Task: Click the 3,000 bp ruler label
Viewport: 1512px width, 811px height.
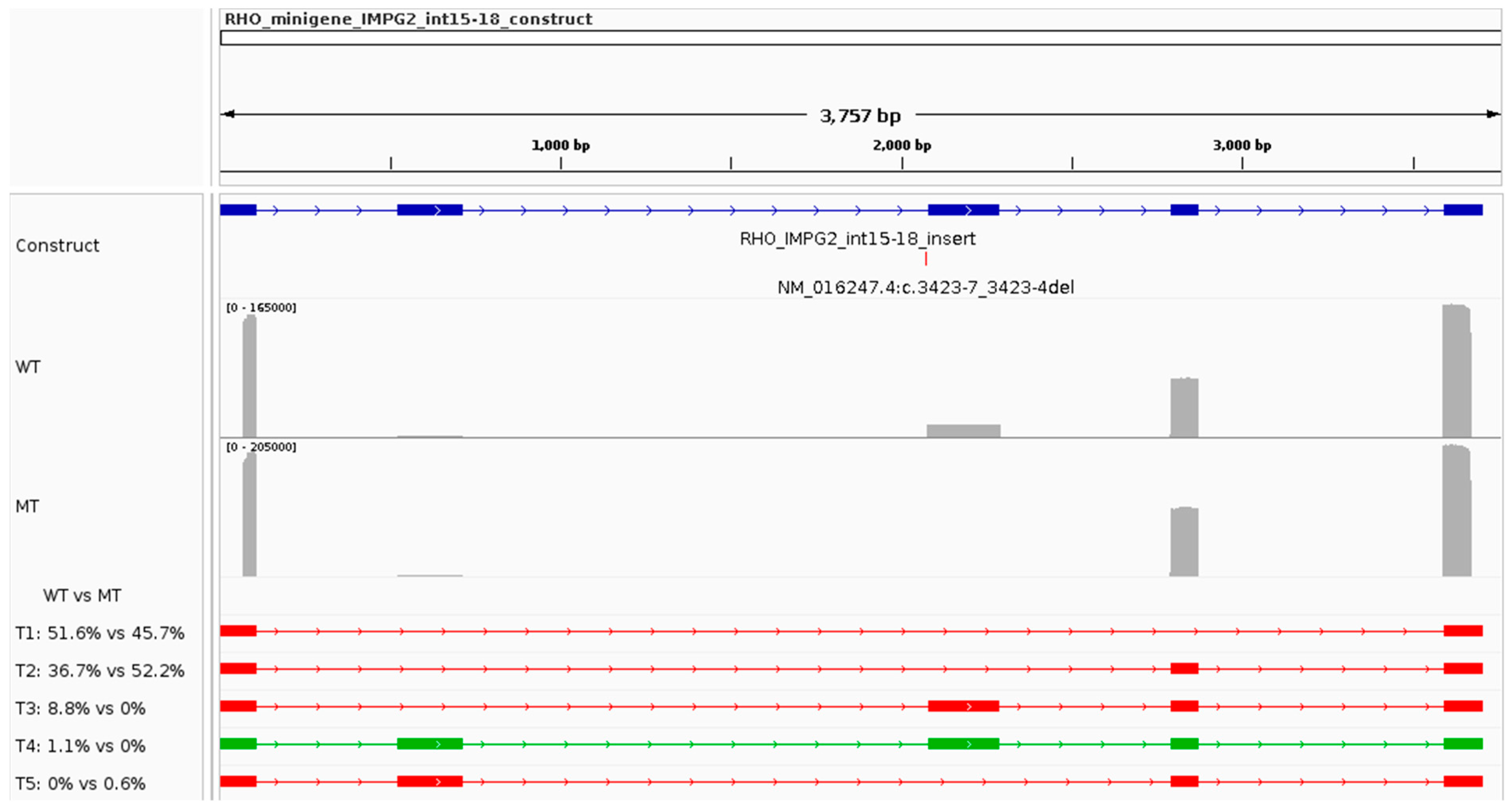Action: (1242, 145)
